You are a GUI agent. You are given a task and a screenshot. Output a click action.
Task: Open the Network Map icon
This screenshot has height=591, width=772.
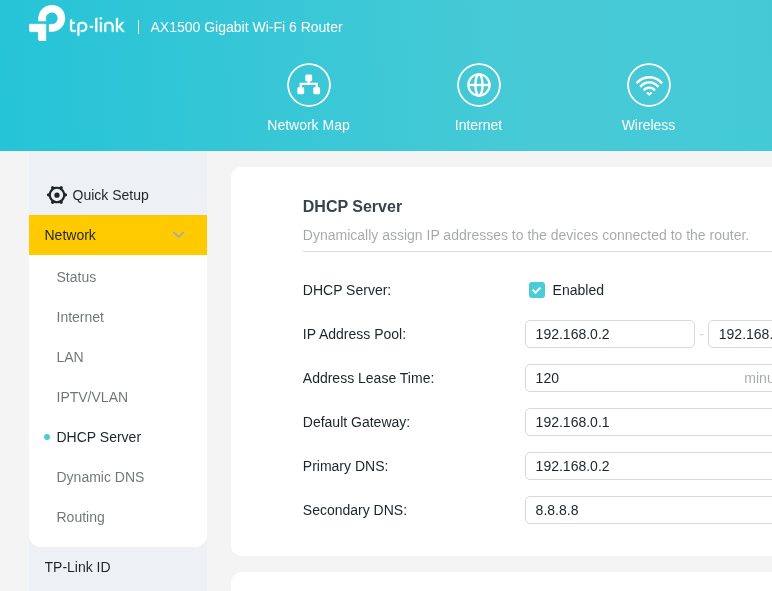[308, 85]
